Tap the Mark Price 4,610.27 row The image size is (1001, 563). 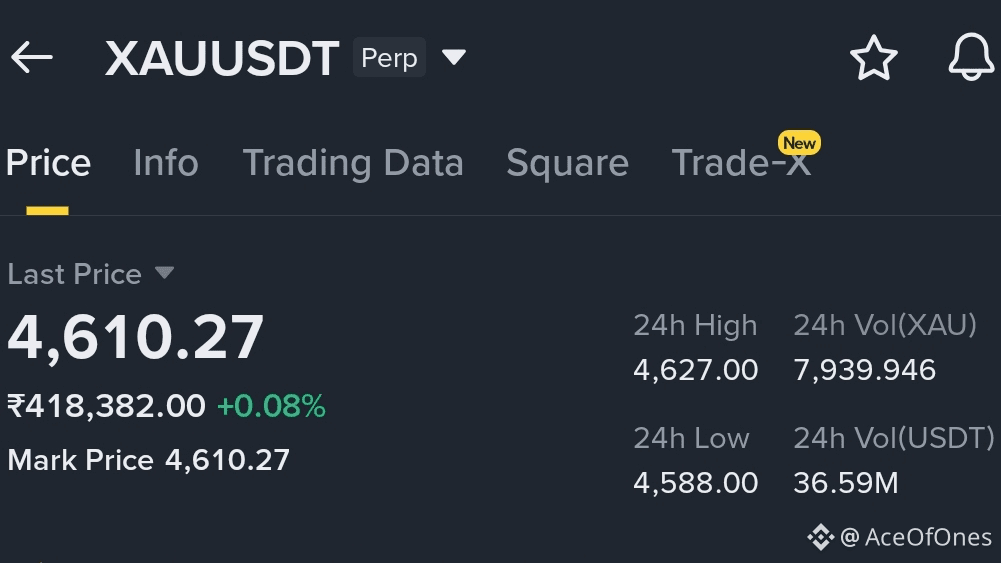click(148, 460)
